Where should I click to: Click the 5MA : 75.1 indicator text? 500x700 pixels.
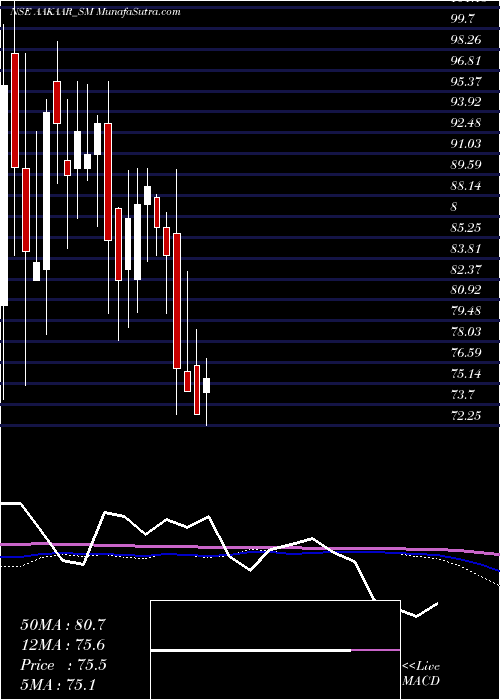[58, 685]
